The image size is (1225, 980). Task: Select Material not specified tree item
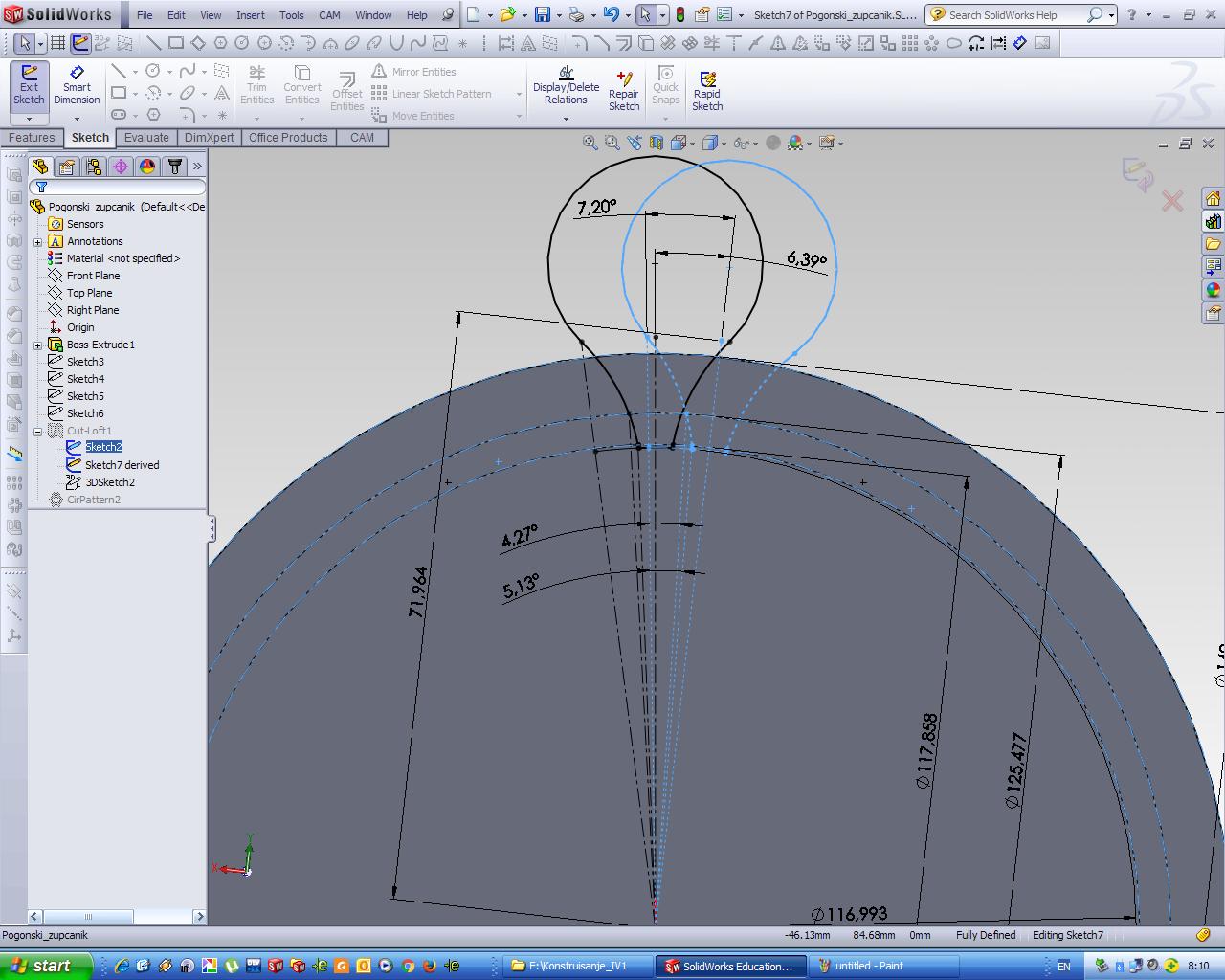click(x=123, y=258)
